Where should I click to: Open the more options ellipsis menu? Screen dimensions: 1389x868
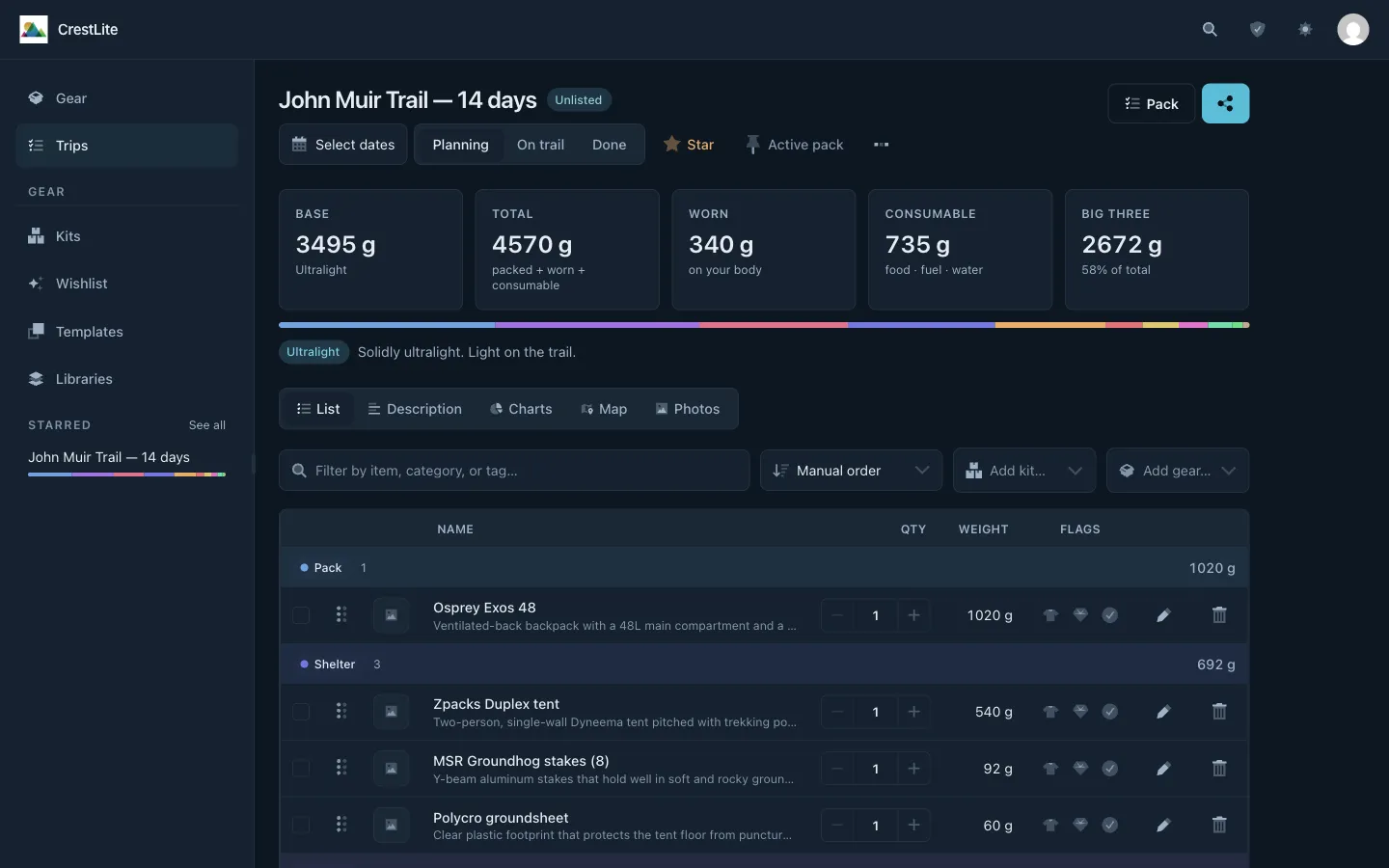(881, 145)
